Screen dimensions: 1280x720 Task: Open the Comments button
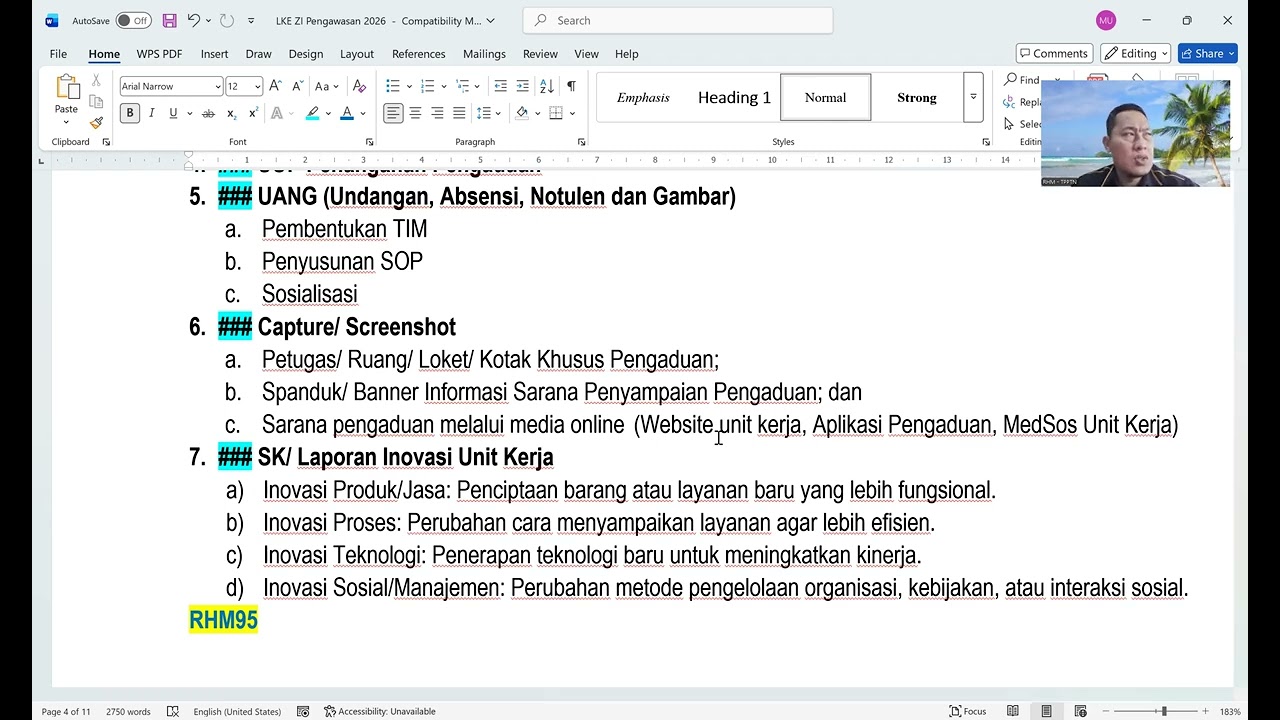(x=1054, y=53)
